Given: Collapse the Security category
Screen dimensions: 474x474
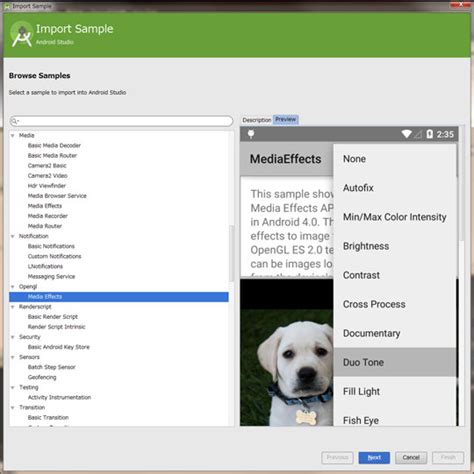Looking at the screenshot, I should click(x=13, y=337).
